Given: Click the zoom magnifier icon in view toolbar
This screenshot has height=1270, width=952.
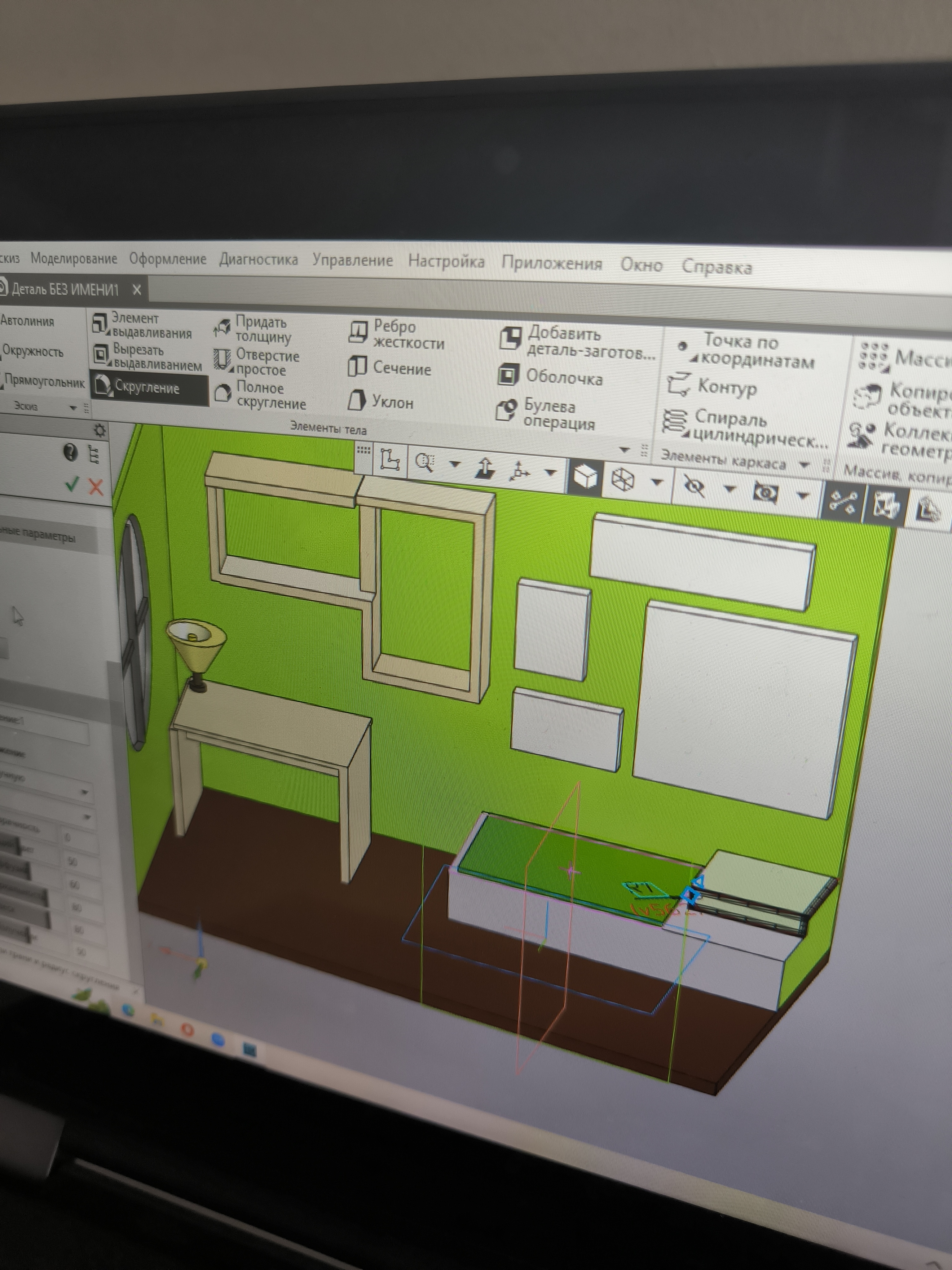Looking at the screenshot, I should point(425,463).
